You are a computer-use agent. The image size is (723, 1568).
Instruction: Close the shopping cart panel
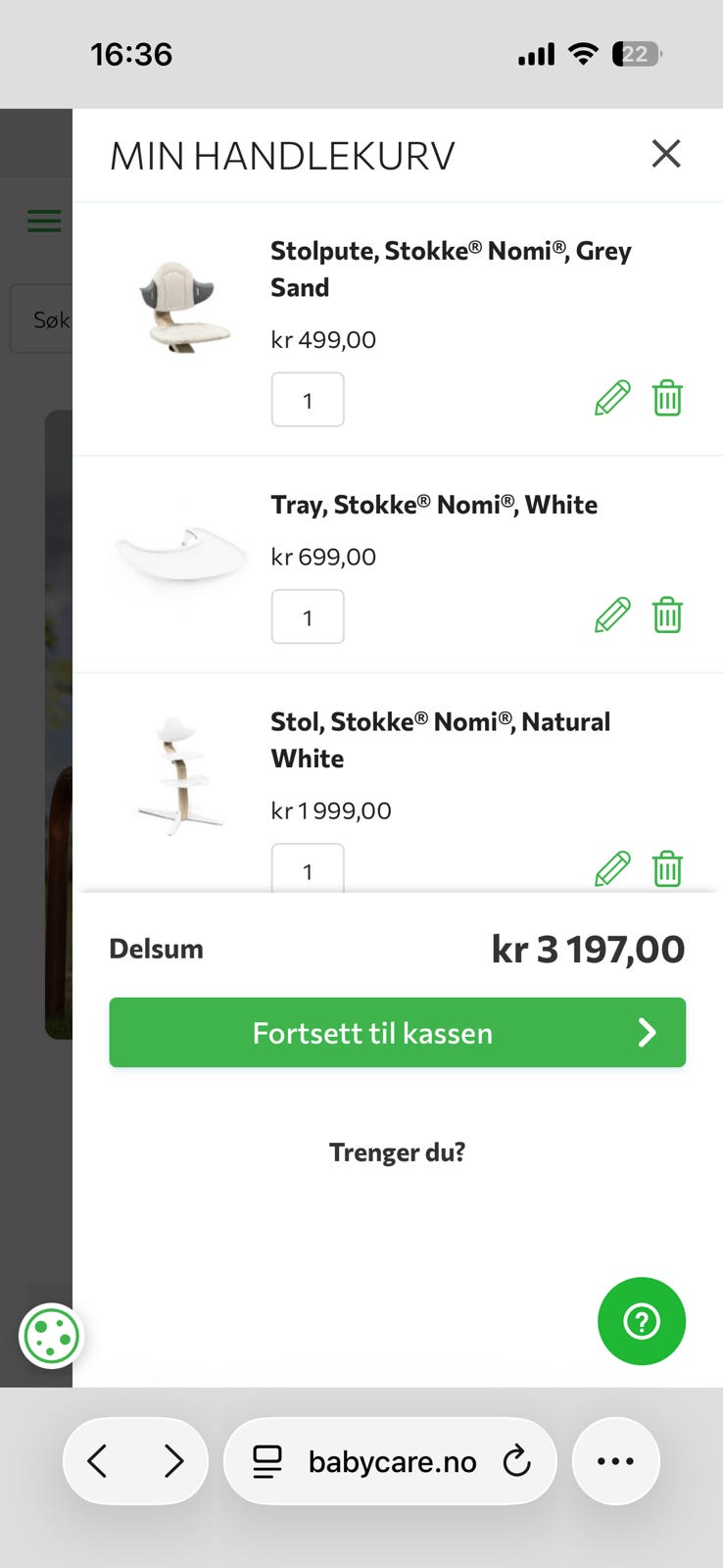[666, 154]
